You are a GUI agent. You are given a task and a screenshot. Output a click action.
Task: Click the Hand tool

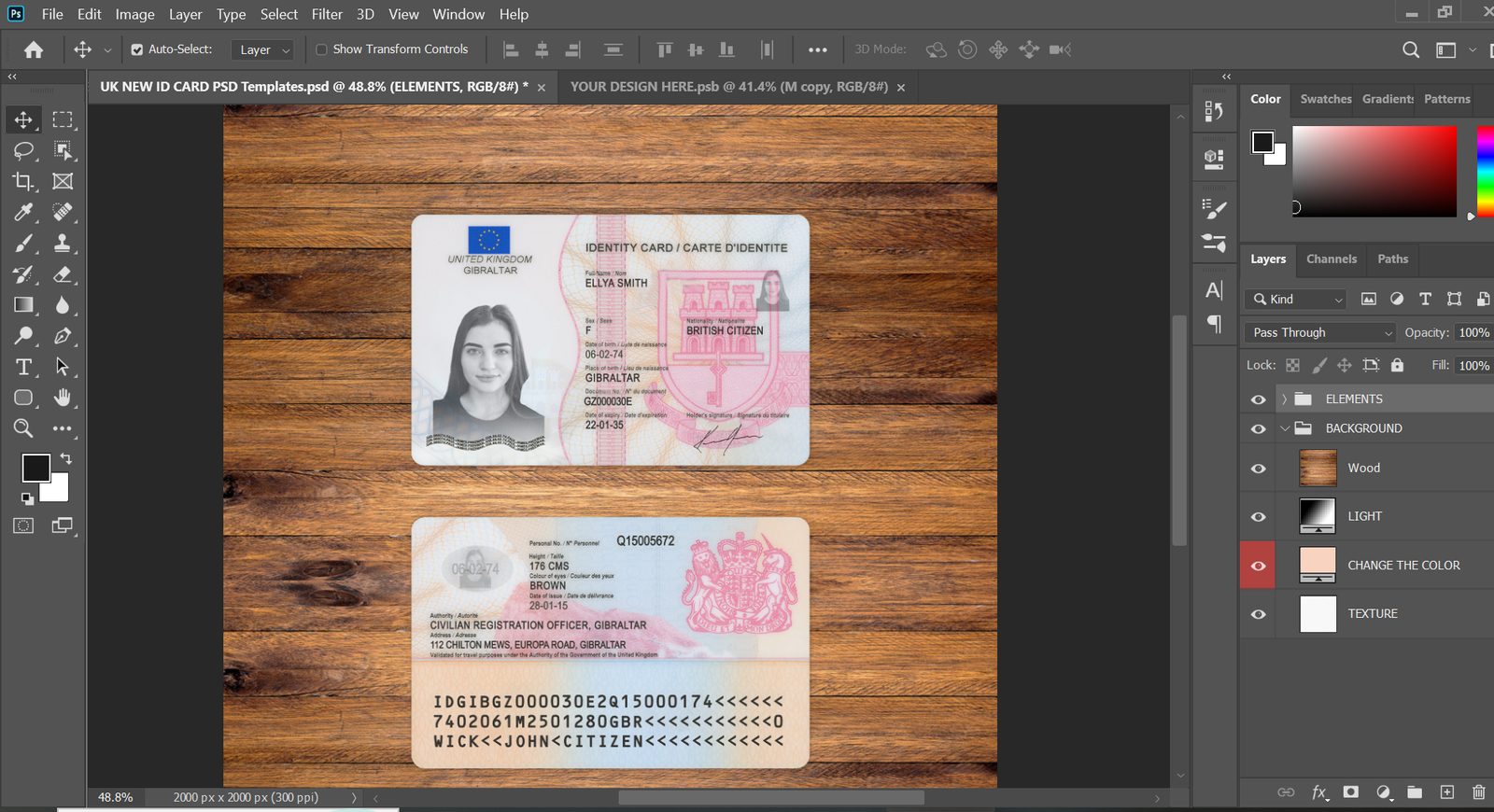tap(63, 398)
